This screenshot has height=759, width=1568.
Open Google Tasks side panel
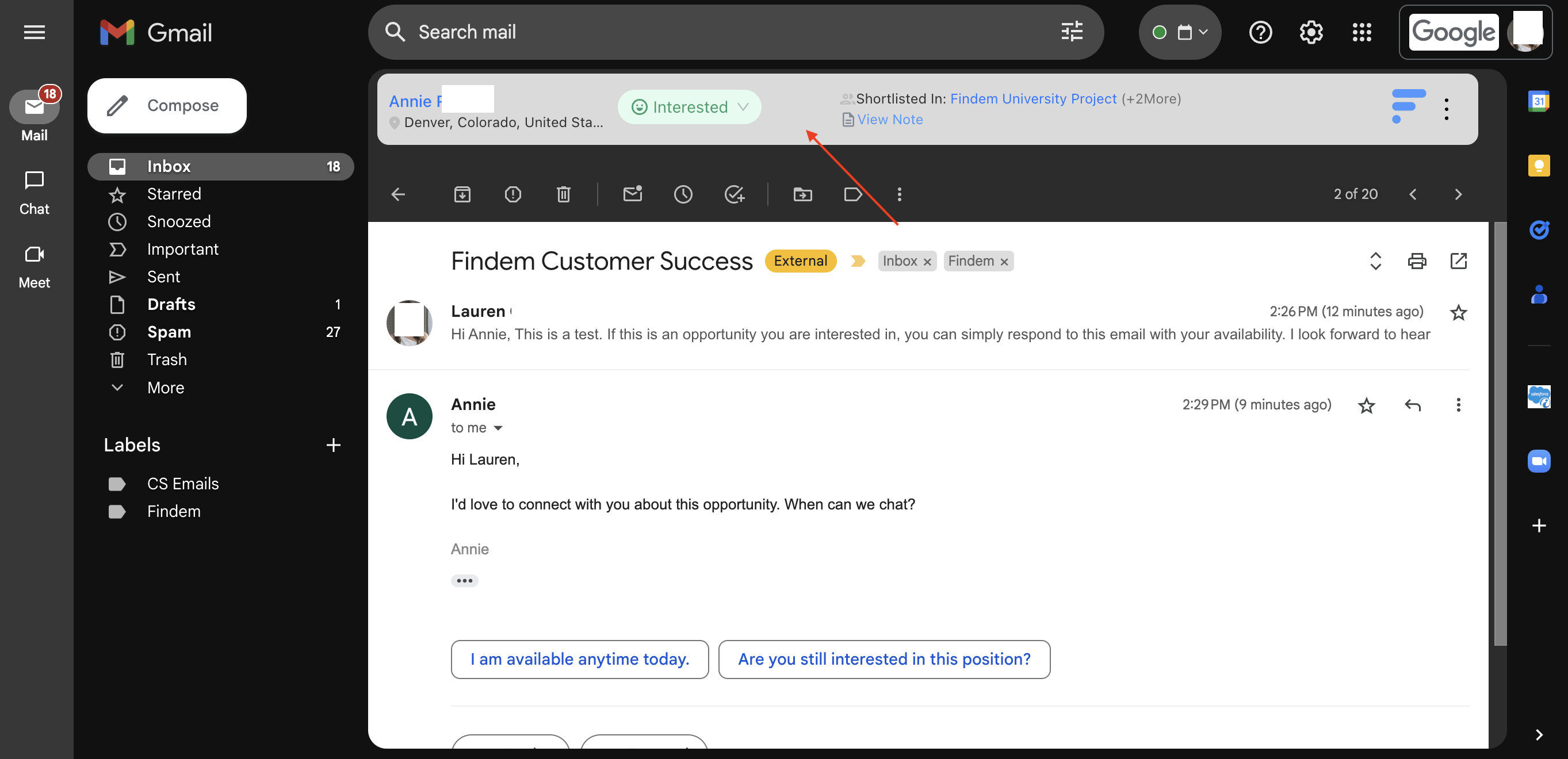[1538, 229]
